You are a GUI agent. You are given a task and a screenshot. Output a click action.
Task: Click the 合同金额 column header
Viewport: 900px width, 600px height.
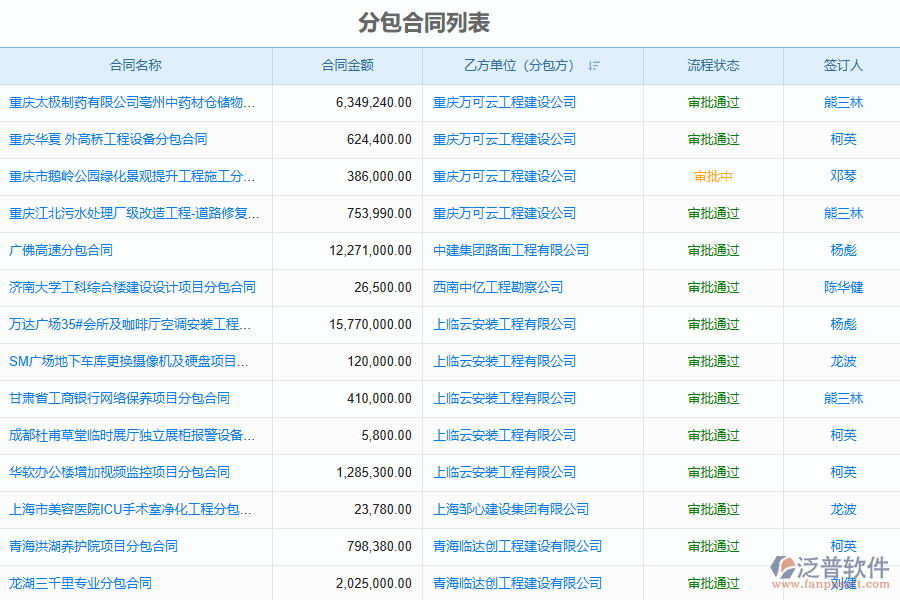pos(347,66)
